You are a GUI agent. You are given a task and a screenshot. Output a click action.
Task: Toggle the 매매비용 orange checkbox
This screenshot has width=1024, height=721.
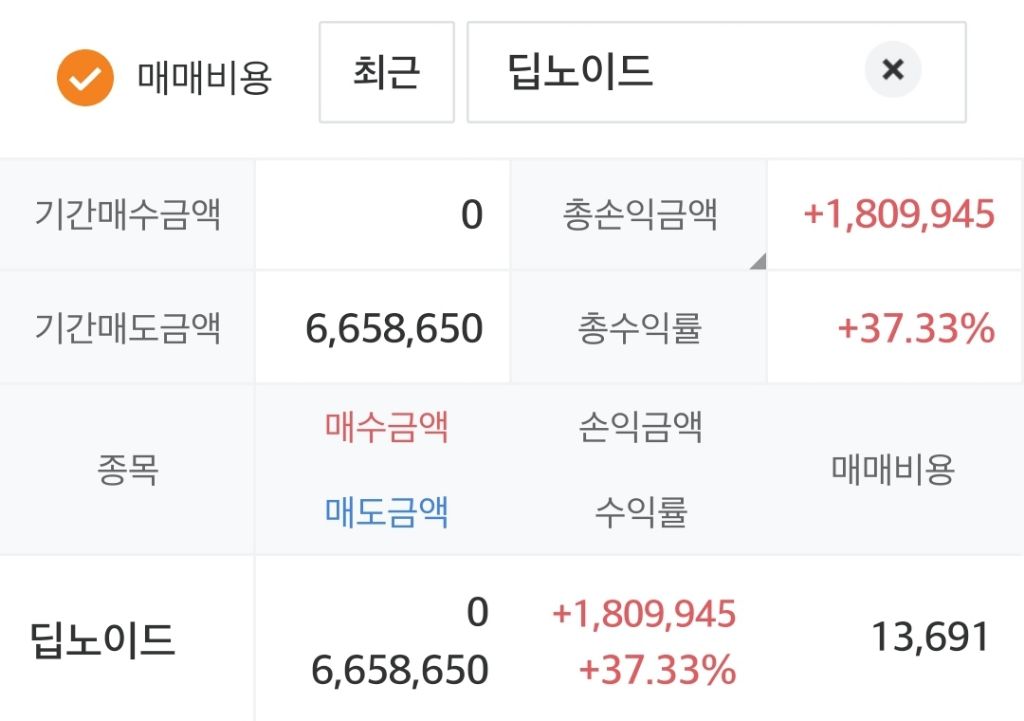click(85, 78)
